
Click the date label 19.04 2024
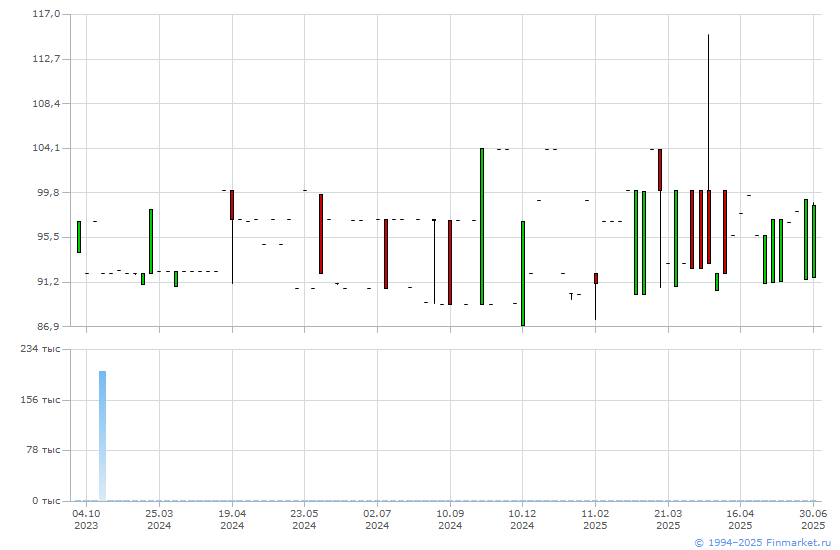pos(232,519)
